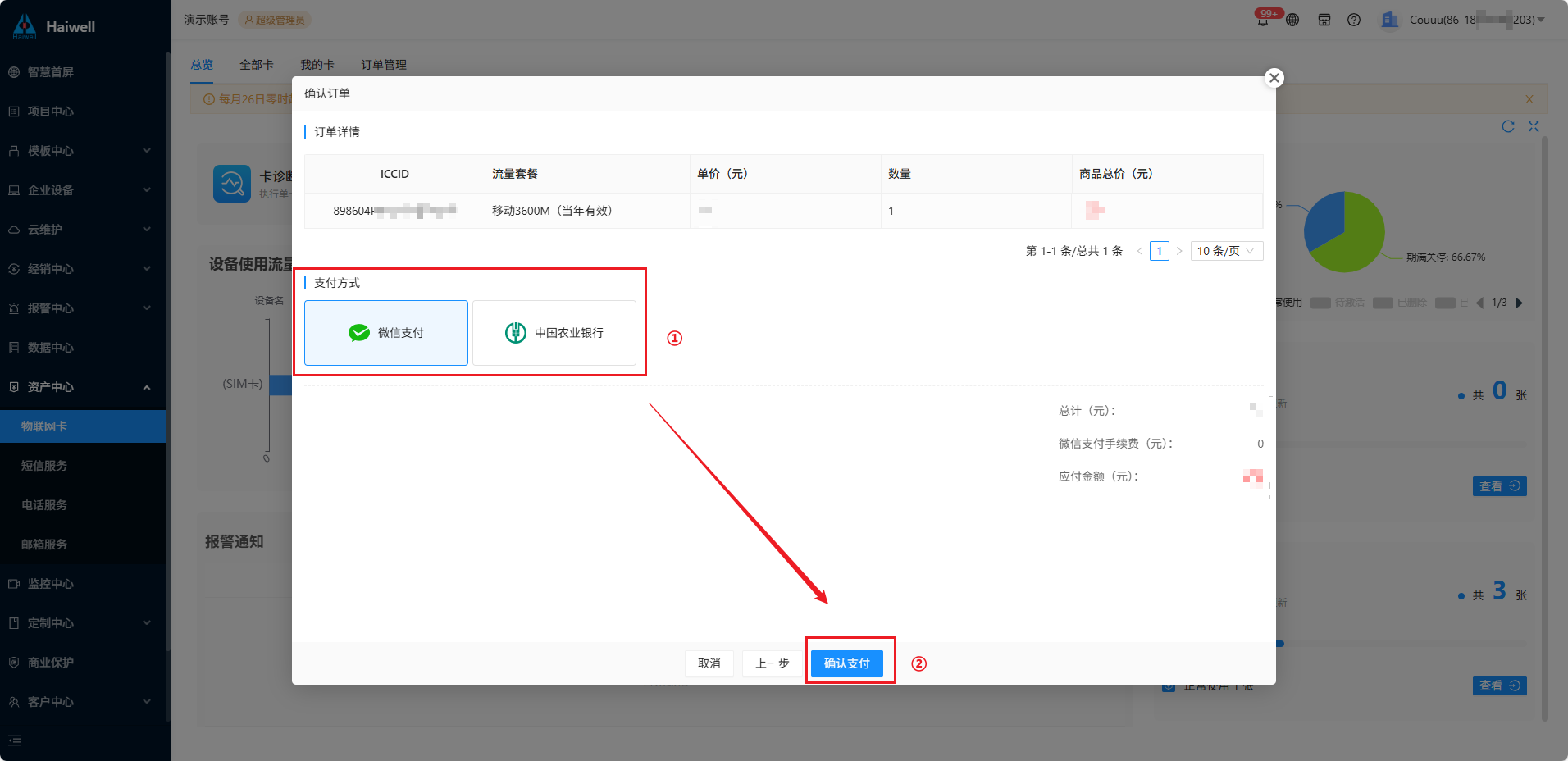Click 查看 button below 0 张

1499,486
